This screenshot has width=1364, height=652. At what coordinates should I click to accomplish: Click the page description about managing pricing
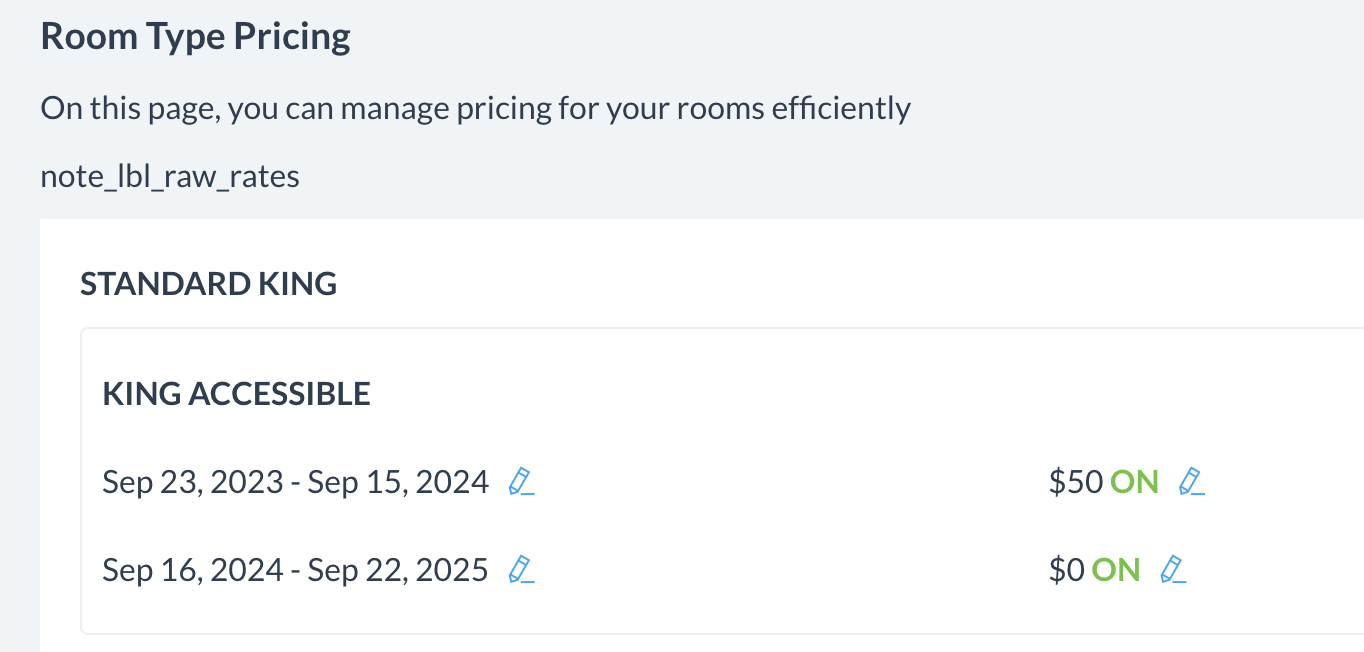[x=475, y=107]
